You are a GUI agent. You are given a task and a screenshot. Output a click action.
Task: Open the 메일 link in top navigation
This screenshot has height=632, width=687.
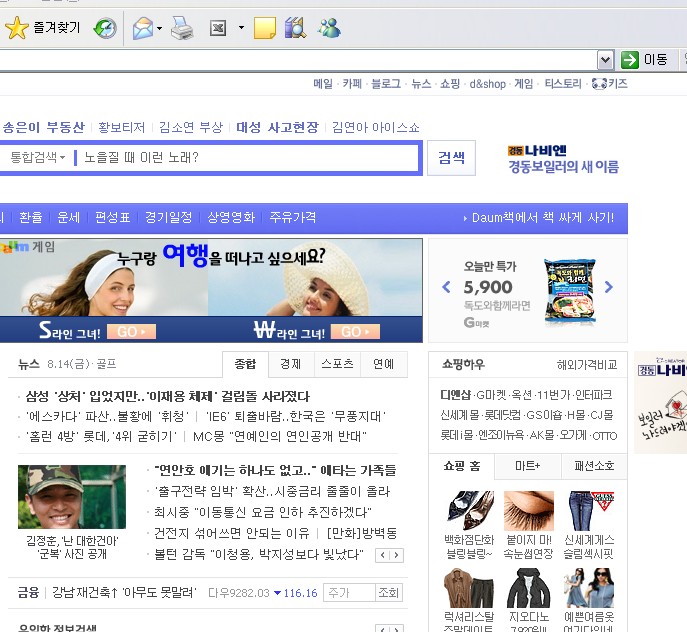323,84
